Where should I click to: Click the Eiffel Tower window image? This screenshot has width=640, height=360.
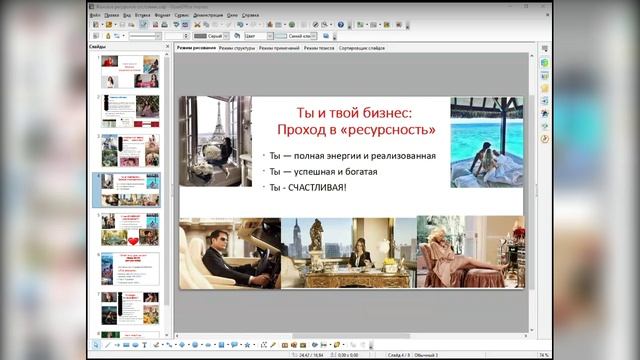click(x=215, y=141)
